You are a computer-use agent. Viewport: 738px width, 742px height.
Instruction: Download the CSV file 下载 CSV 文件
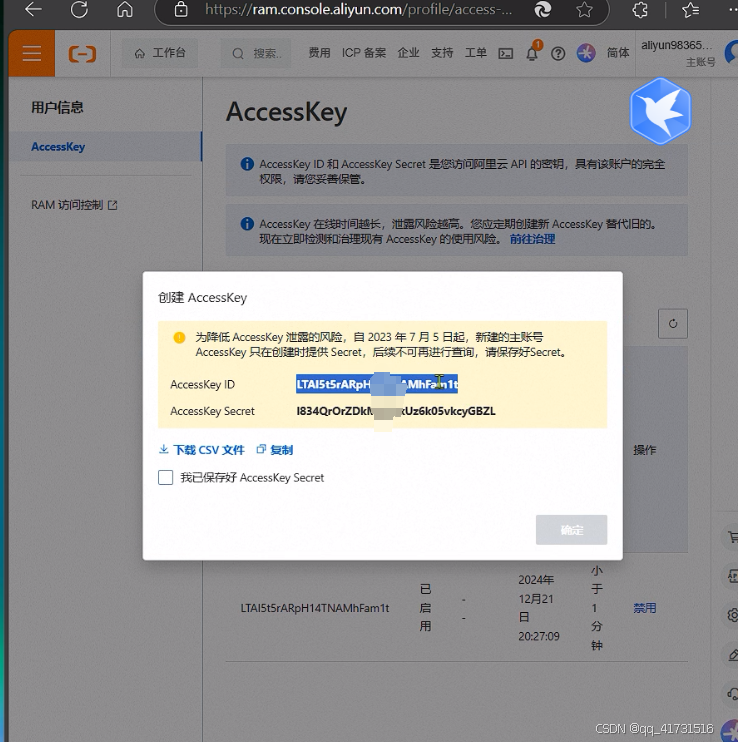click(202, 450)
